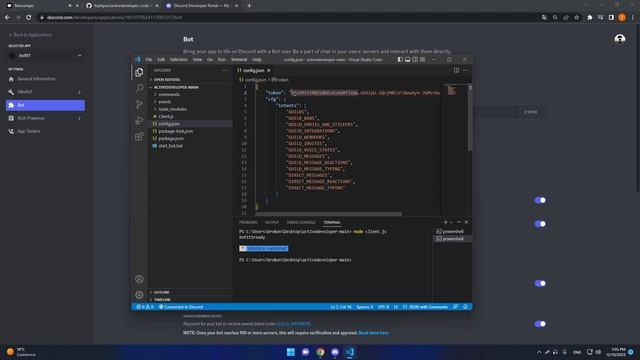Toggle primary sidebar layout icon in VS Code title bar

click(x=400, y=60)
